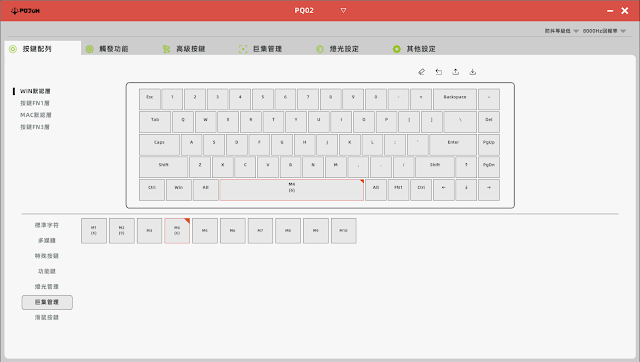
Task: Switch to the 觸發功能 tab
Action: click(x=107, y=49)
